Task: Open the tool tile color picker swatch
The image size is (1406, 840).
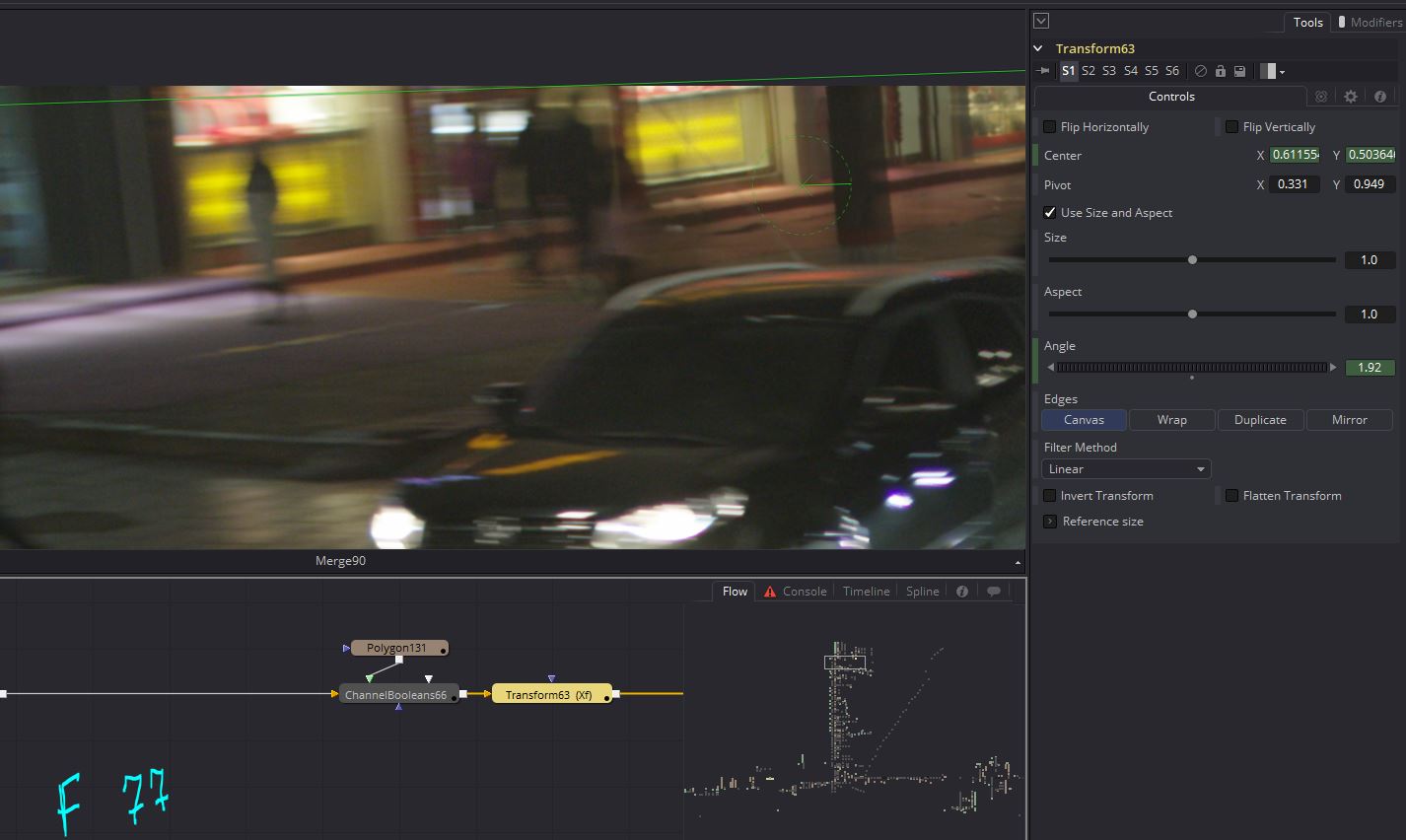Action: point(1268,71)
